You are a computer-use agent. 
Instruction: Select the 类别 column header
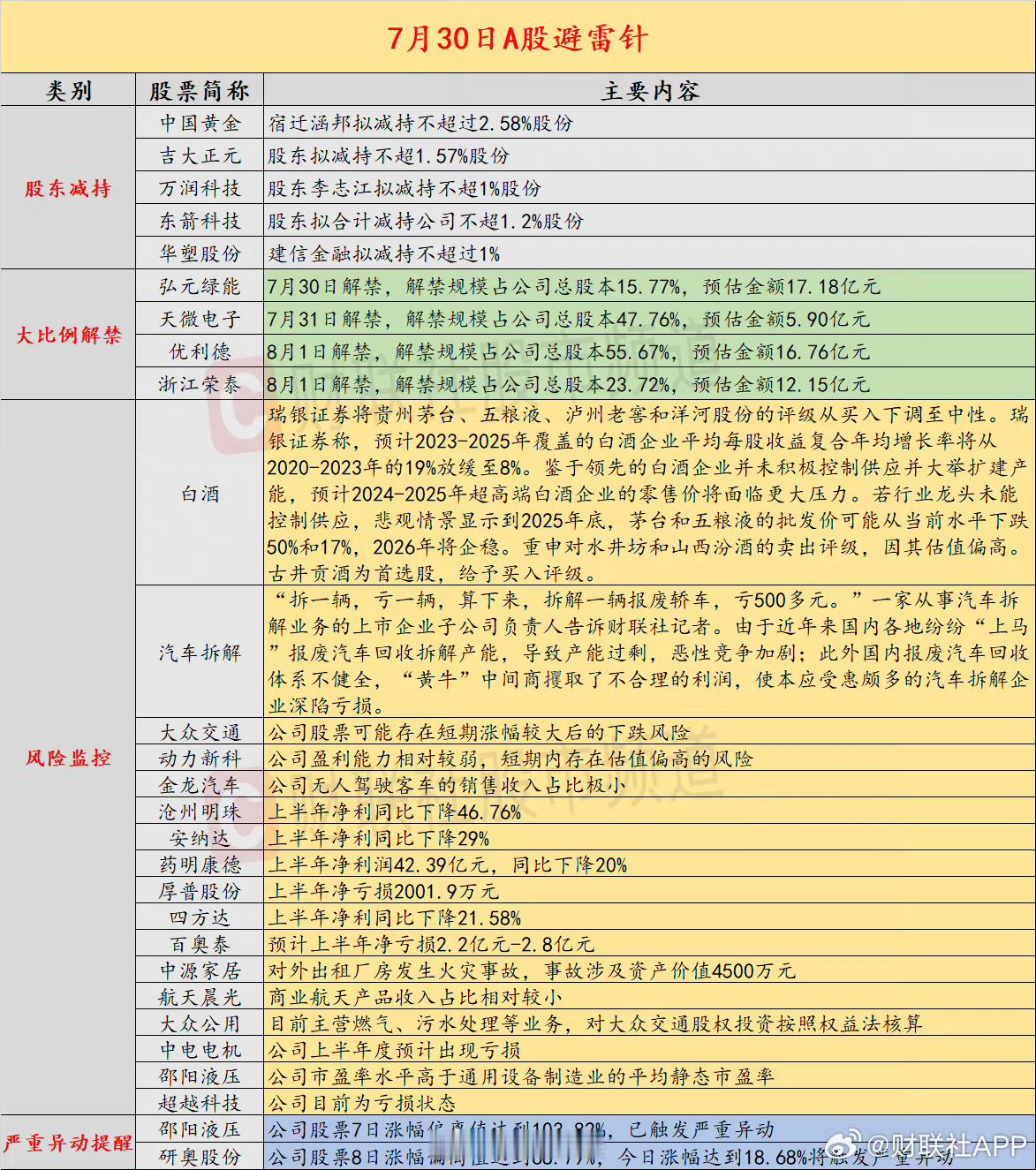pos(68,91)
